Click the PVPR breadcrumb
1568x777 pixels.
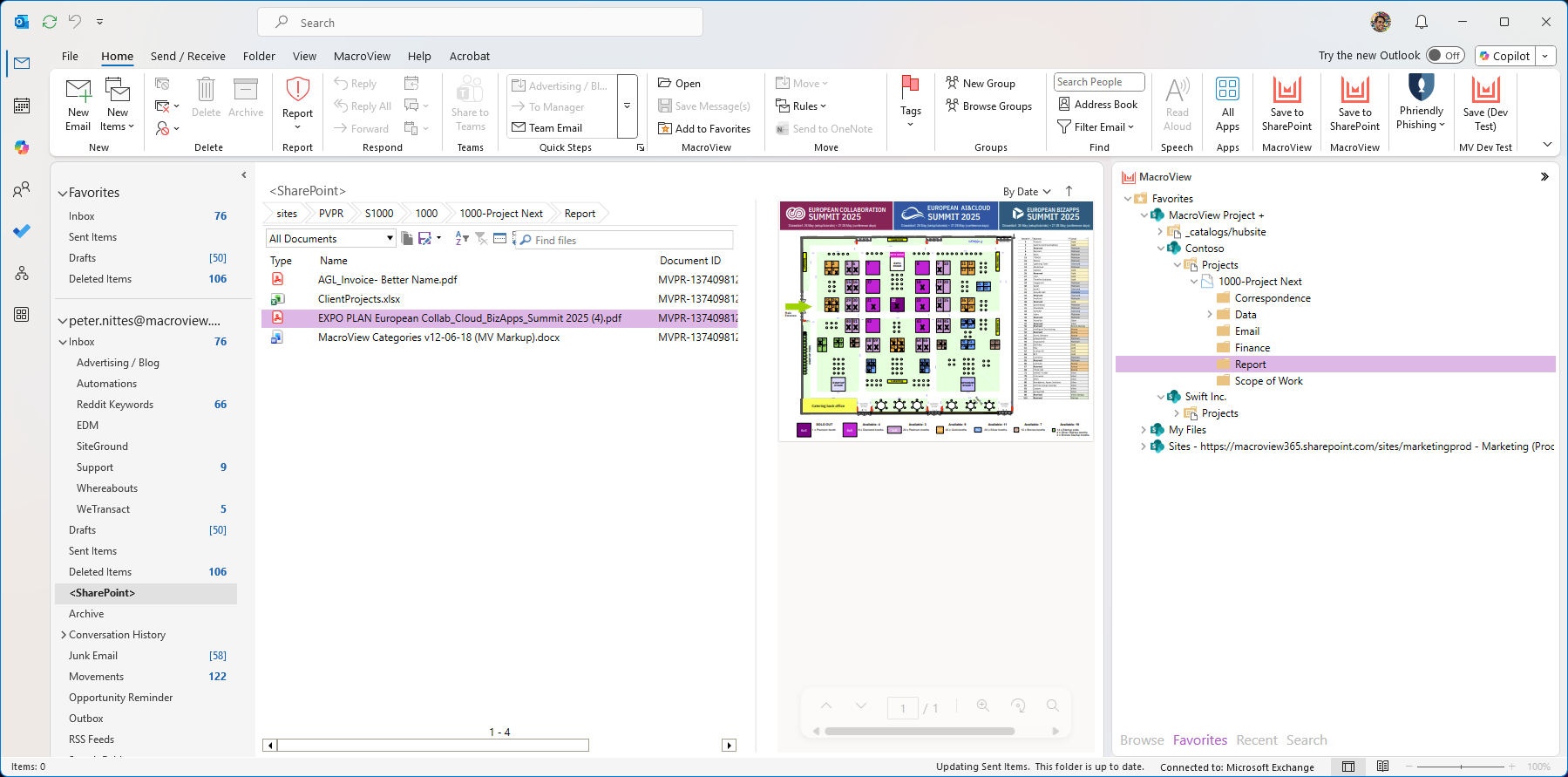[x=331, y=214]
